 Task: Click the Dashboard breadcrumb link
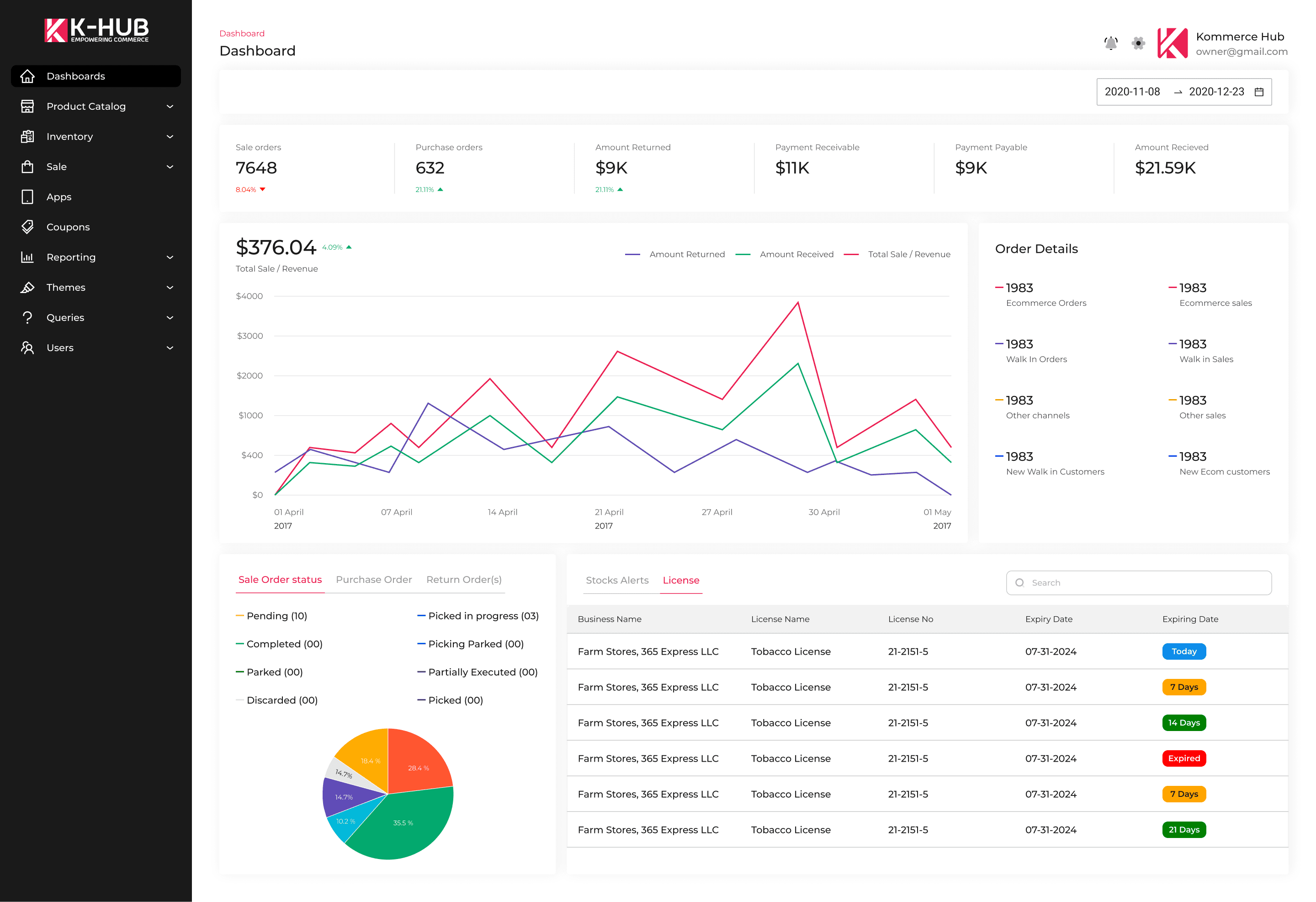242,33
